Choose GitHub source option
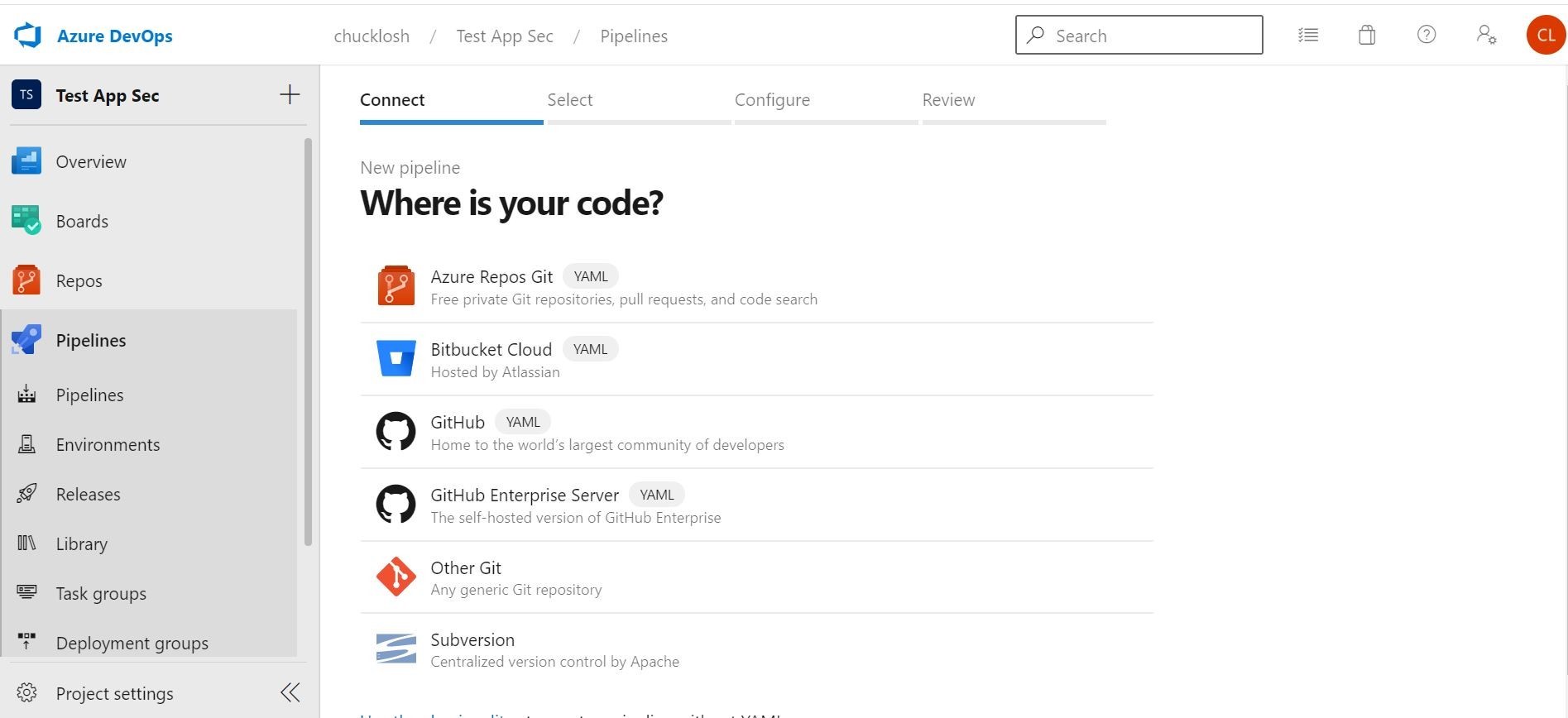 click(757, 432)
